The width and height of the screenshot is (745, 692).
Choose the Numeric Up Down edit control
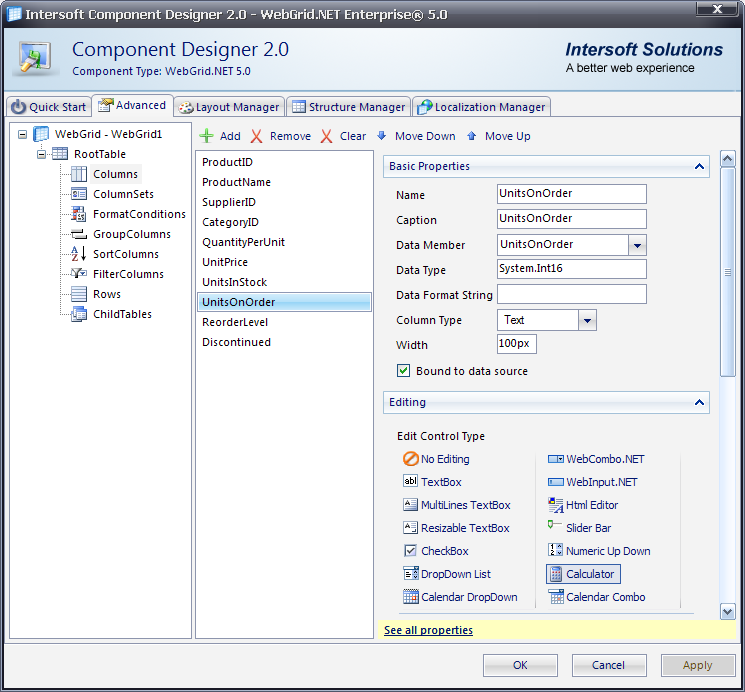point(599,551)
